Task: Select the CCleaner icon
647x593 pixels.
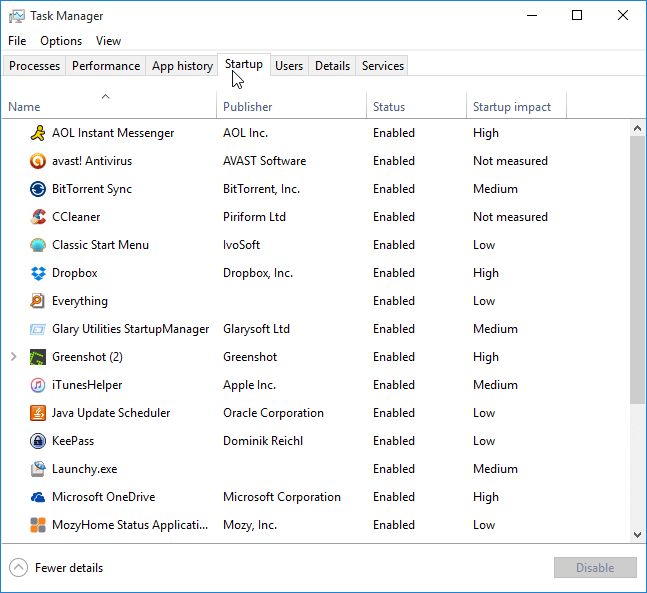Action: click(x=38, y=217)
